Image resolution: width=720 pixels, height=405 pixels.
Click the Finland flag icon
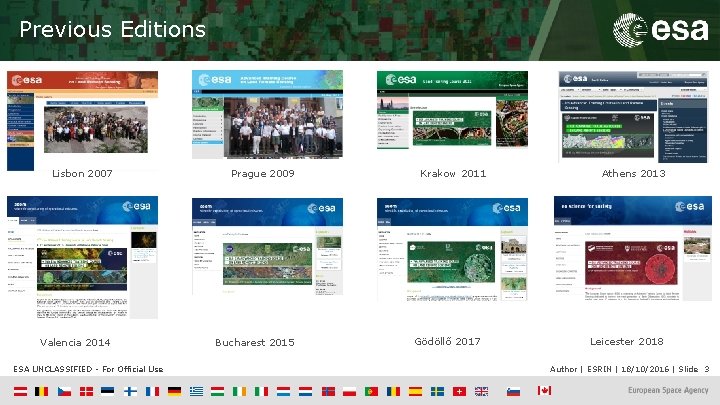[130, 391]
